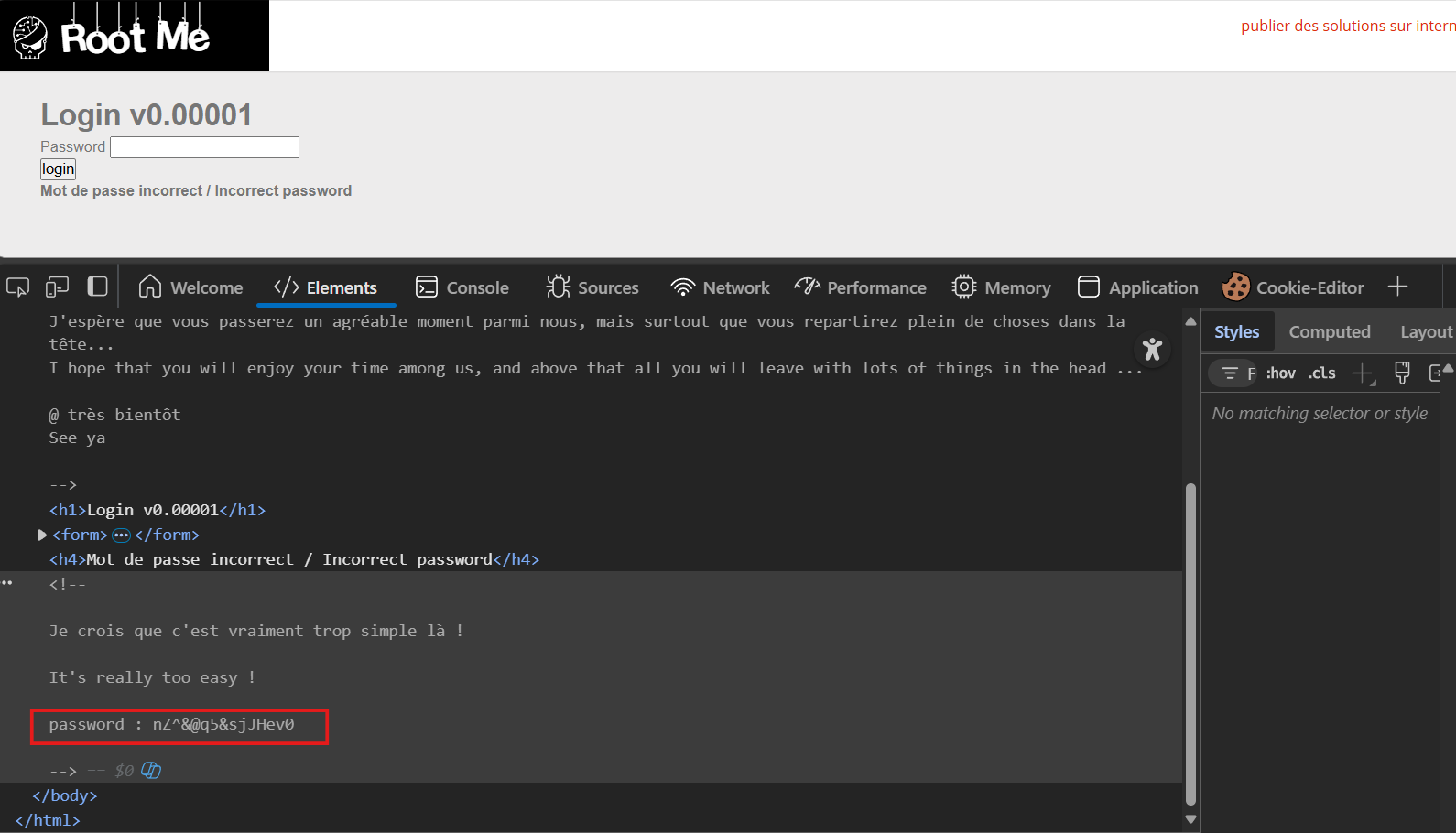Click the Network wifi icon
This screenshot has height=833, width=1456.
(682, 287)
